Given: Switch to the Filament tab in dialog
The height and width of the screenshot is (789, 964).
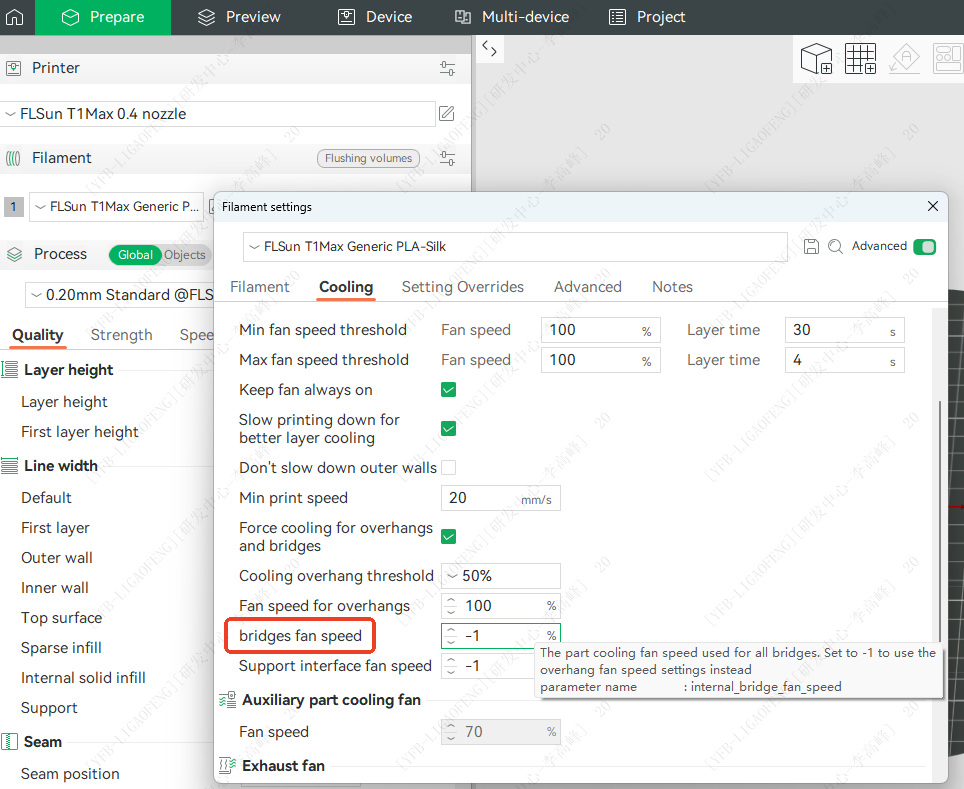Looking at the screenshot, I should pos(259,287).
